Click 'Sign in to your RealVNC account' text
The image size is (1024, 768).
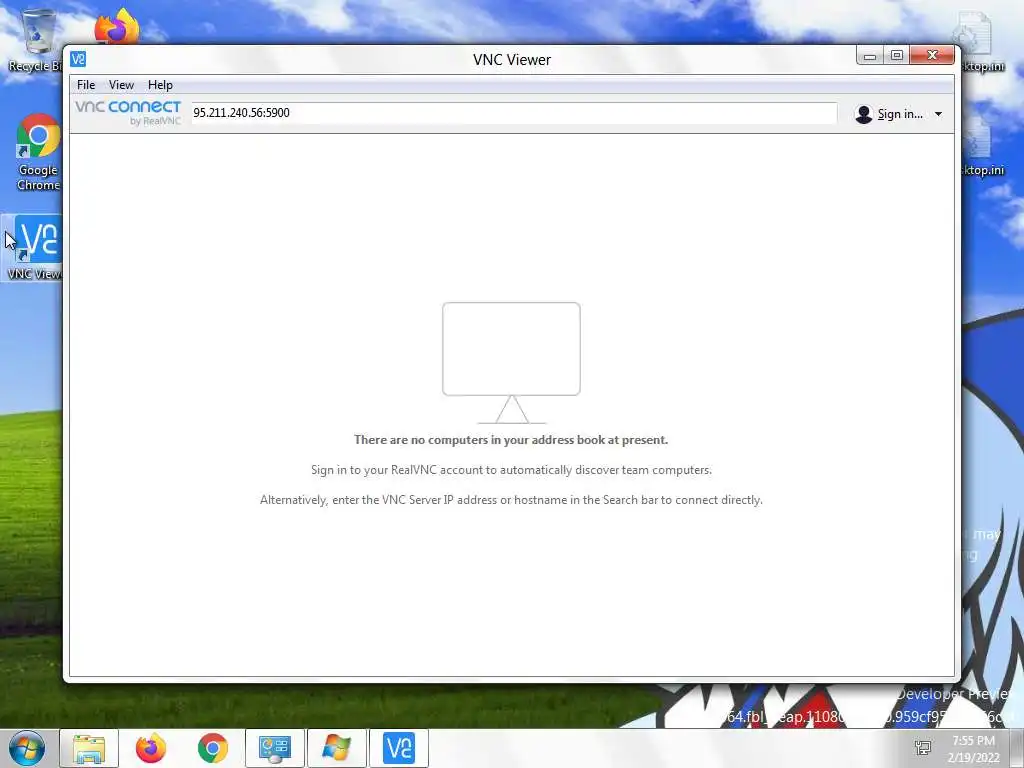[x=511, y=470]
